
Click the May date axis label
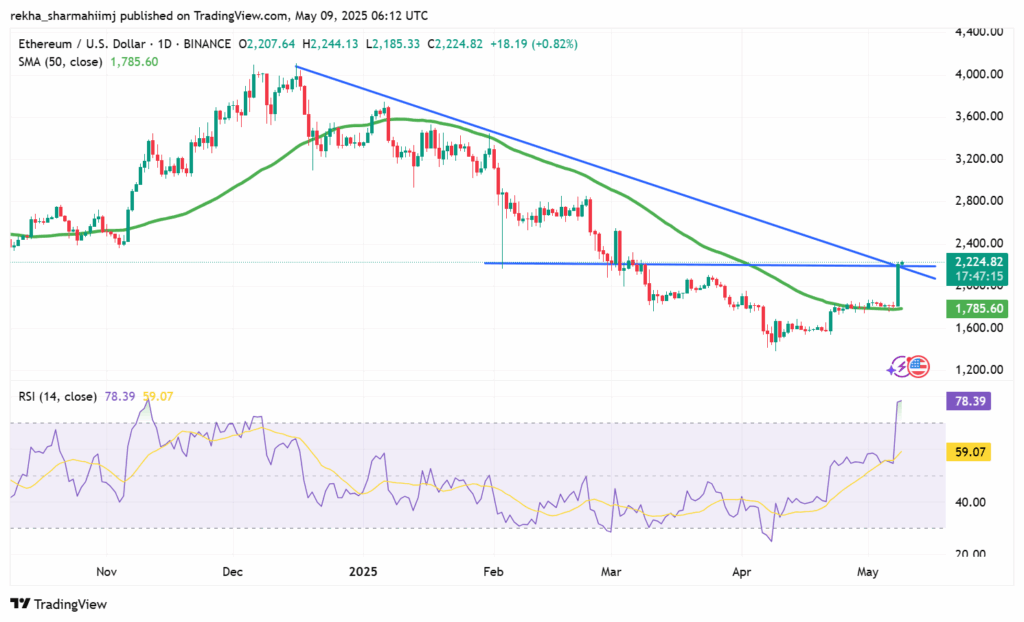tap(867, 572)
